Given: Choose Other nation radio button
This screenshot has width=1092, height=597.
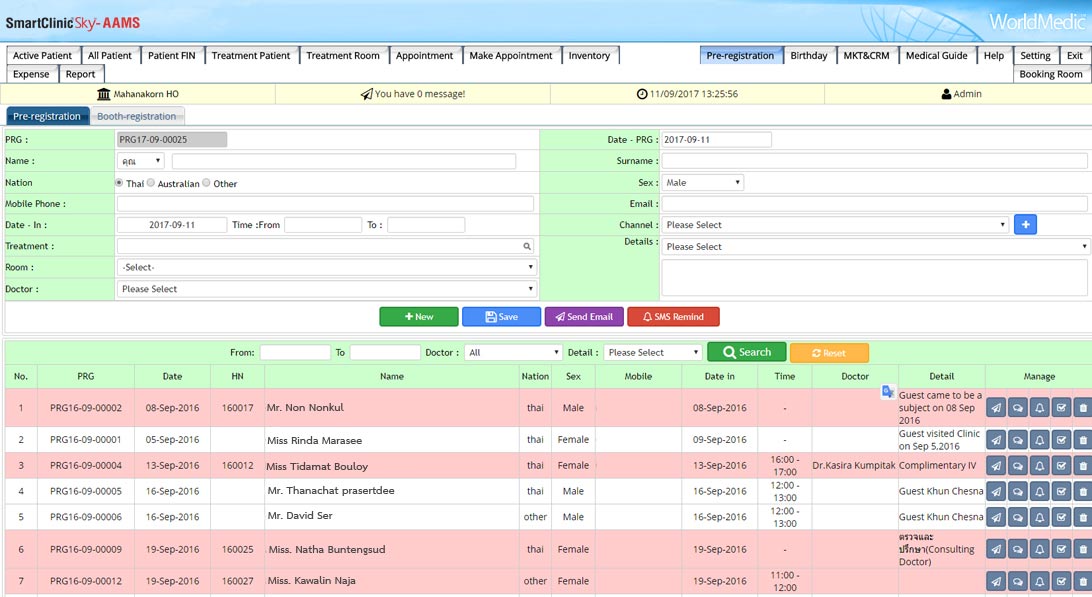Looking at the screenshot, I should [x=207, y=183].
